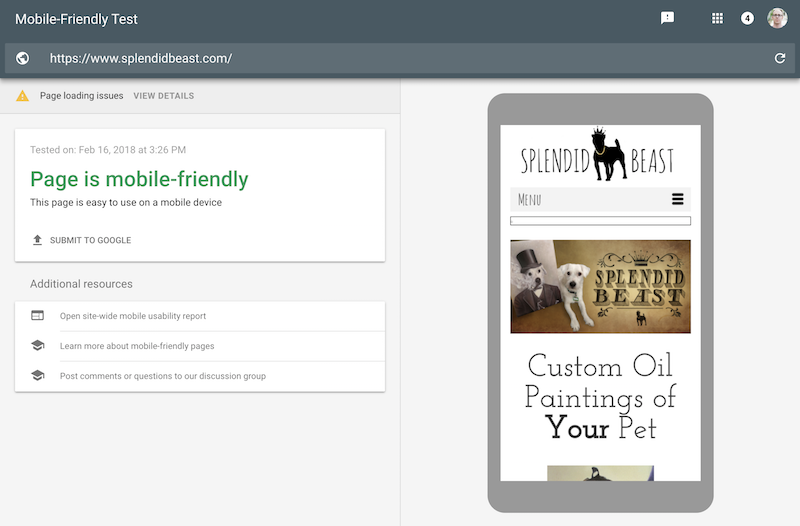Click SUBMIT TO GOOGLE
Viewport: 800px width, 526px height.
pos(90,240)
